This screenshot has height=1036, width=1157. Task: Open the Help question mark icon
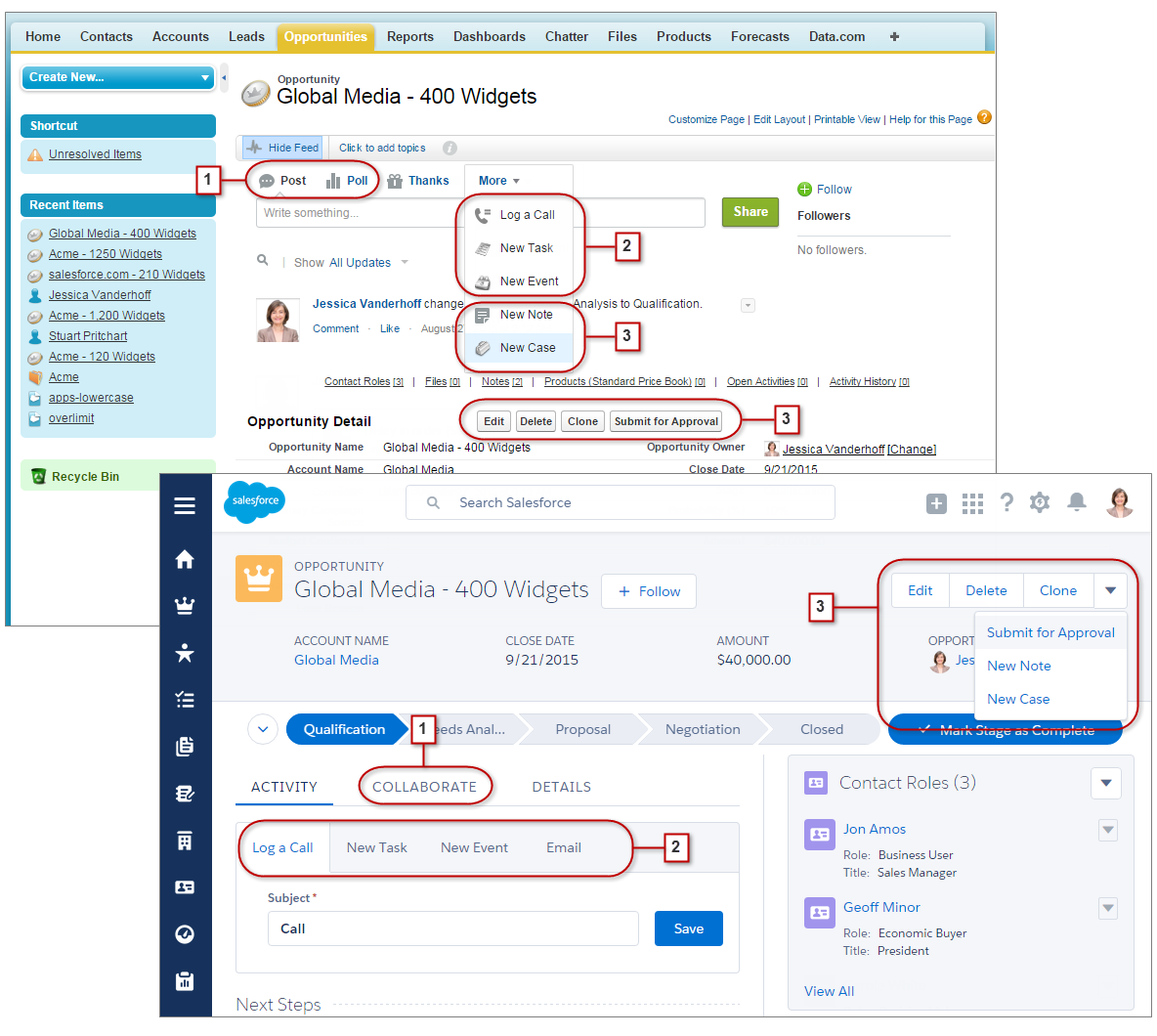(1007, 502)
